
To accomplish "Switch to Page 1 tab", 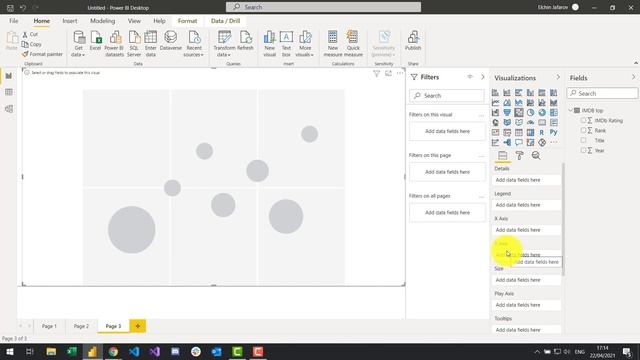I will [x=49, y=326].
